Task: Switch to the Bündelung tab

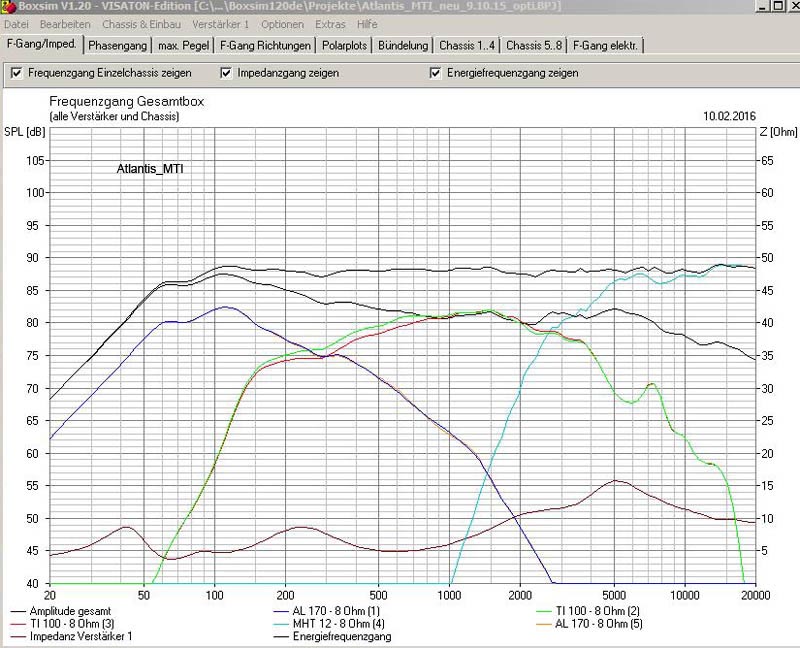Action: (403, 46)
